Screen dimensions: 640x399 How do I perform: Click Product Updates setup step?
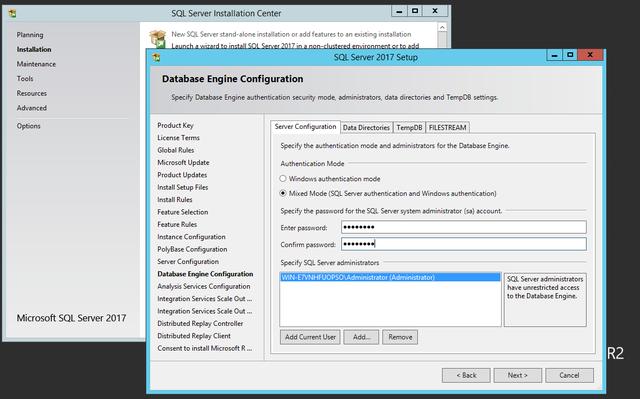tap(182, 175)
